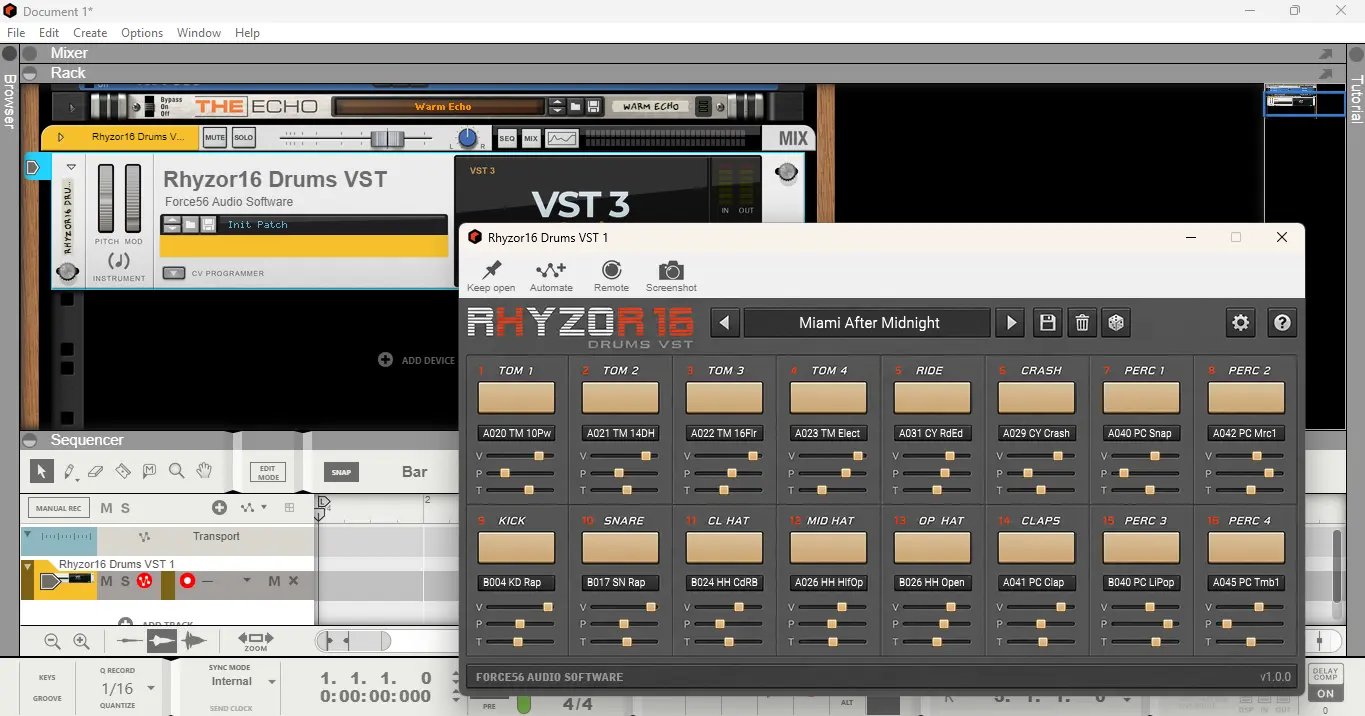
Task: Collapse the Mixer panel
Action: [30, 53]
